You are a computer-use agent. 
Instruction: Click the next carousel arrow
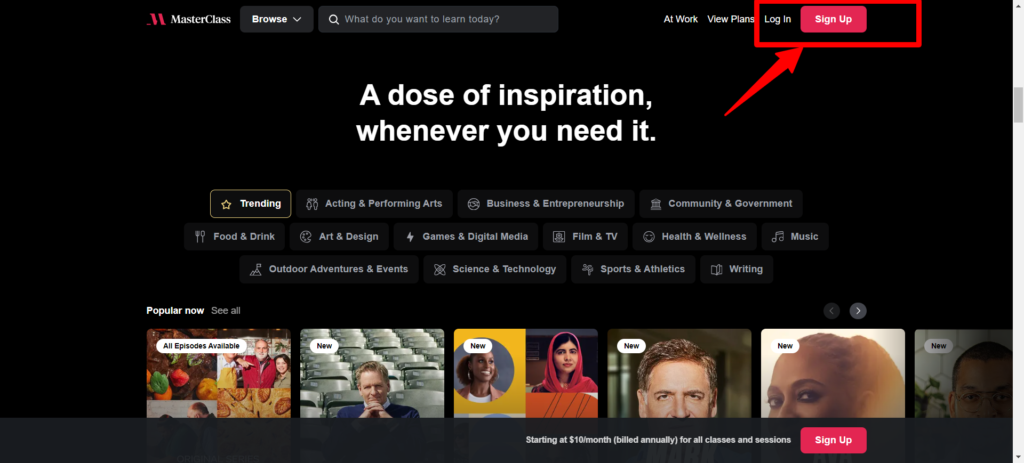tap(858, 311)
